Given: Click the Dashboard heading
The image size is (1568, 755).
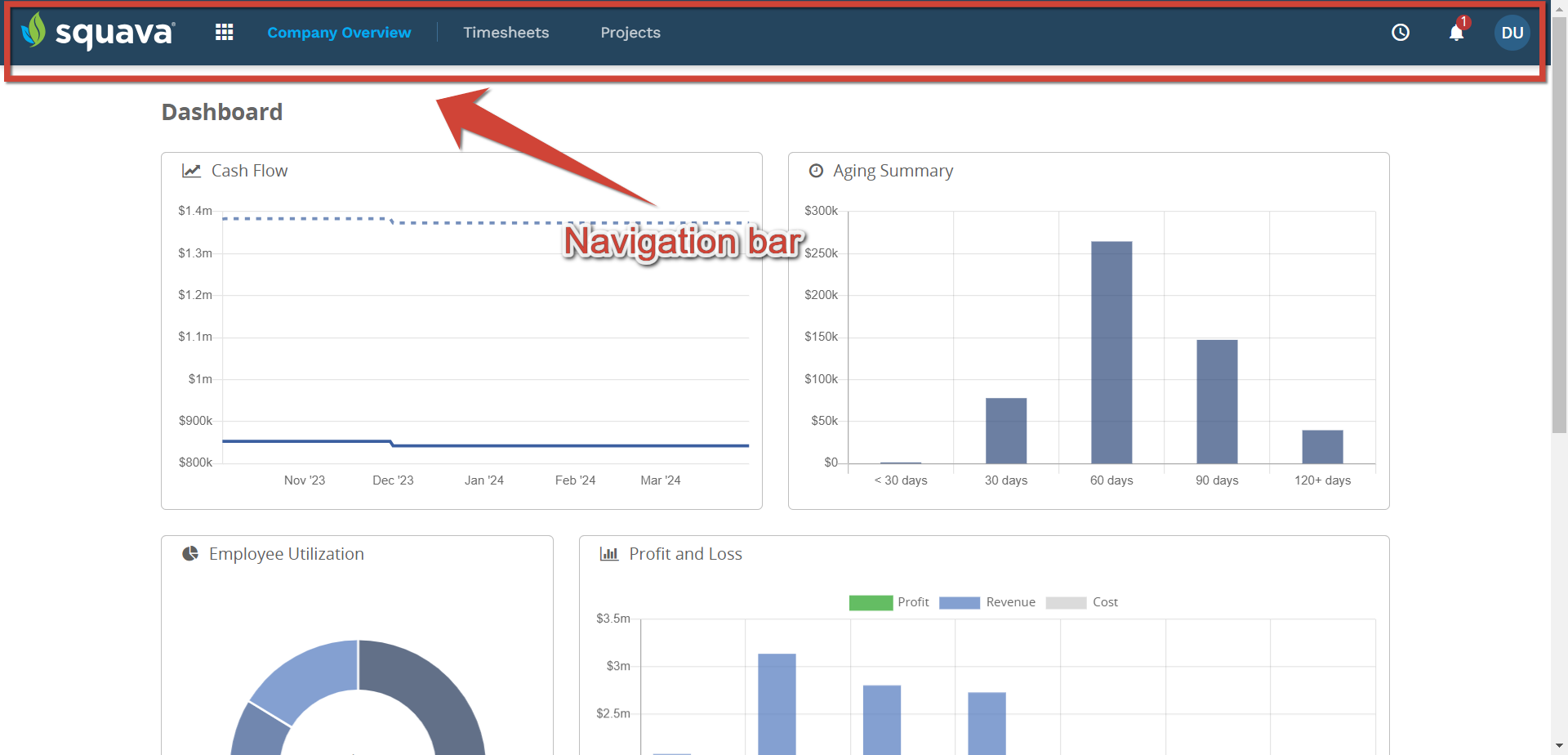Looking at the screenshot, I should click(x=222, y=112).
